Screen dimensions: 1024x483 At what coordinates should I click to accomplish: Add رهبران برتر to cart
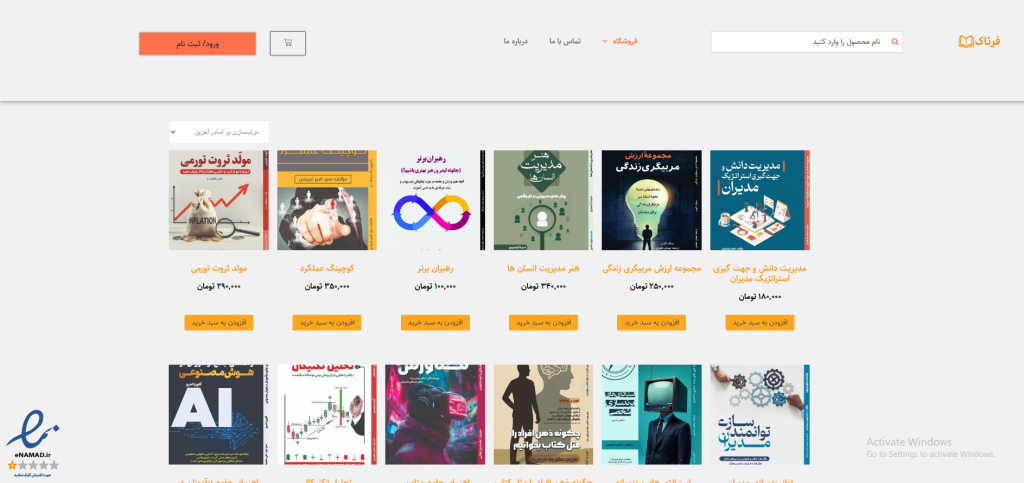coord(435,322)
